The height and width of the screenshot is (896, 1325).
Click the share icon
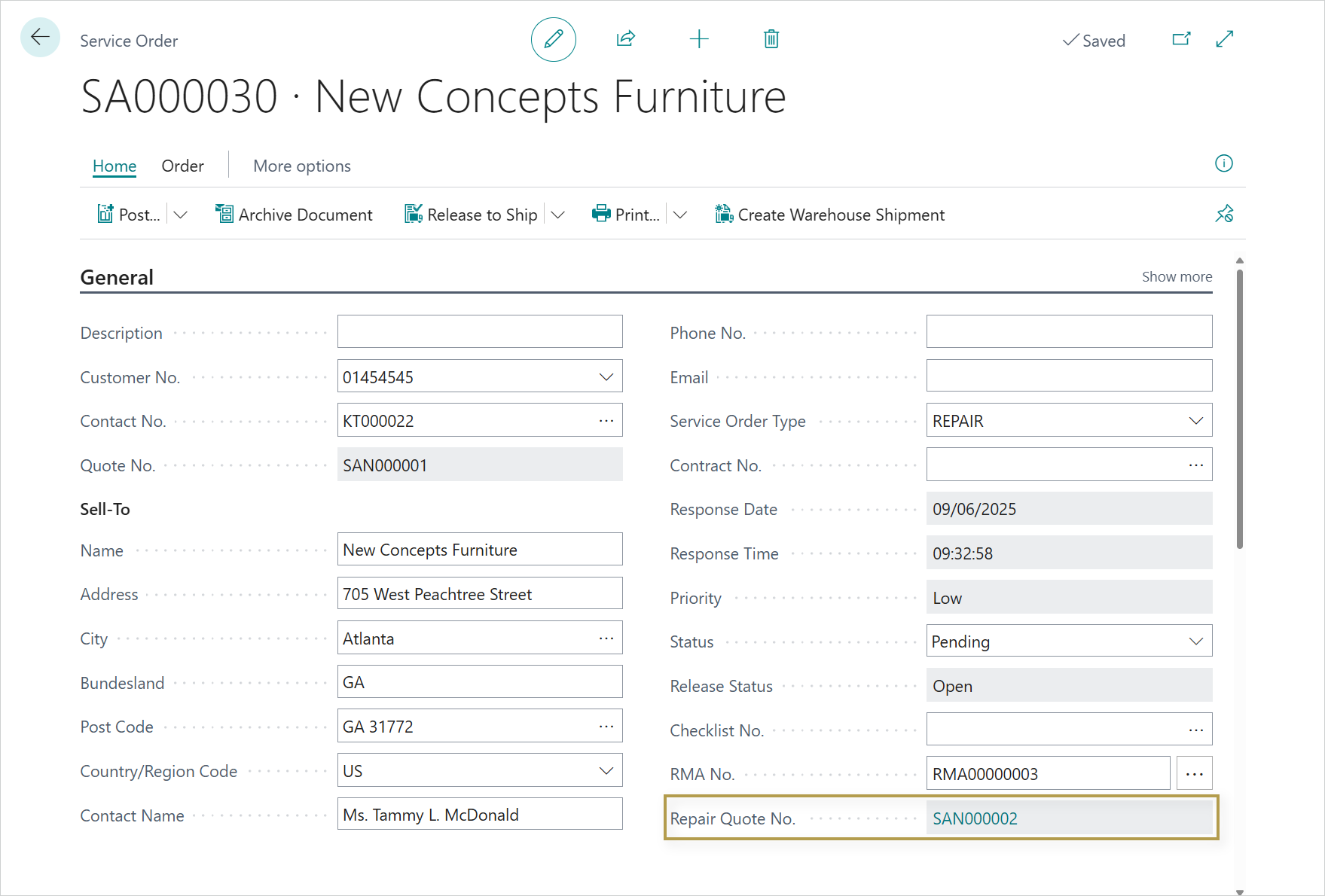[625, 39]
